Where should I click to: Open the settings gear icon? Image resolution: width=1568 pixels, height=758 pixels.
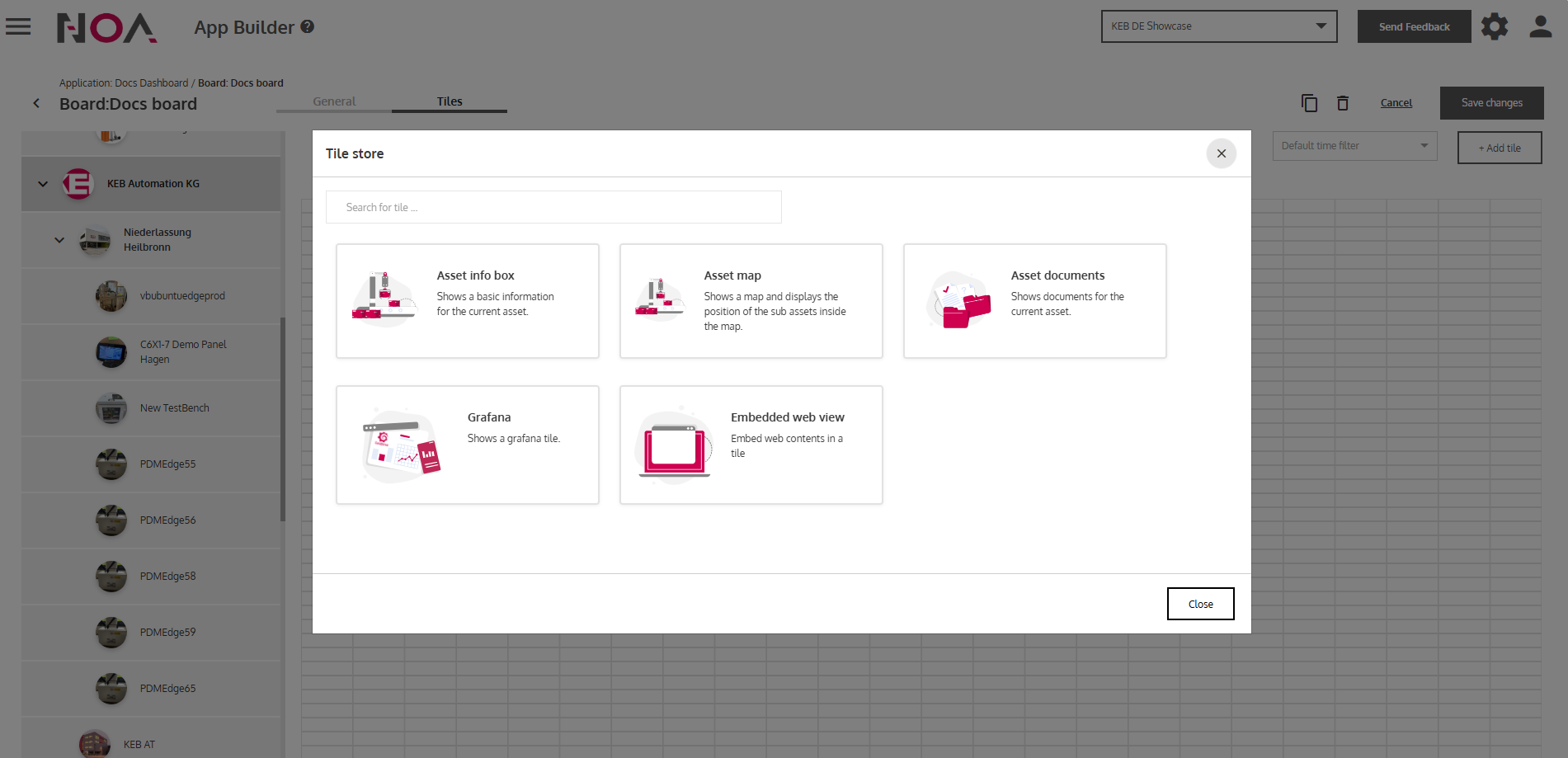tap(1494, 26)
